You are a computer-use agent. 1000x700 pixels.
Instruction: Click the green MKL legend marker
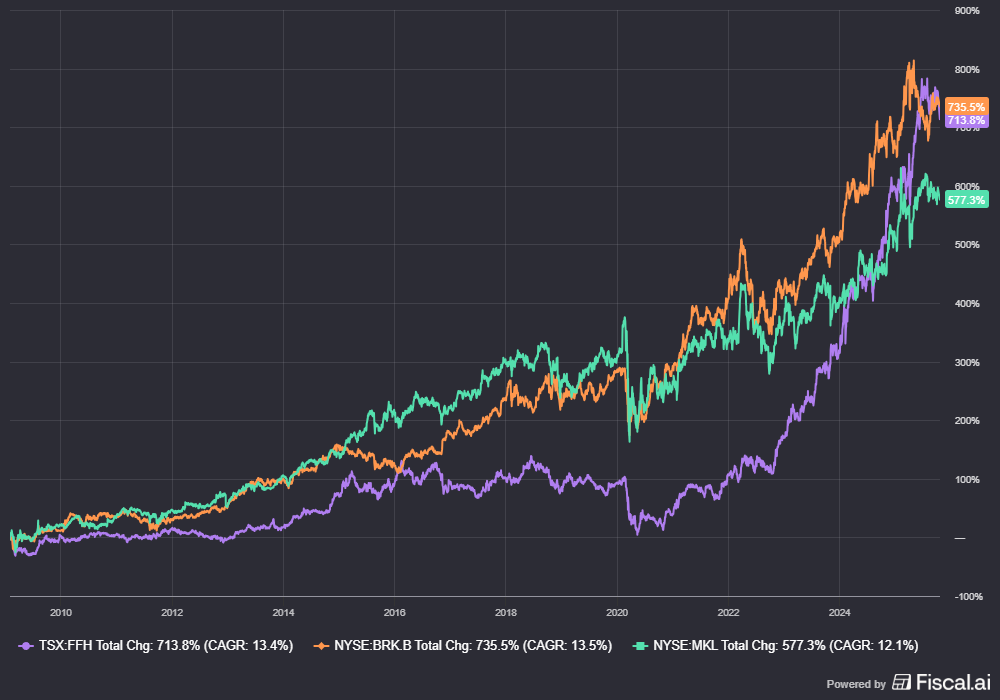[x=640, y=646]
